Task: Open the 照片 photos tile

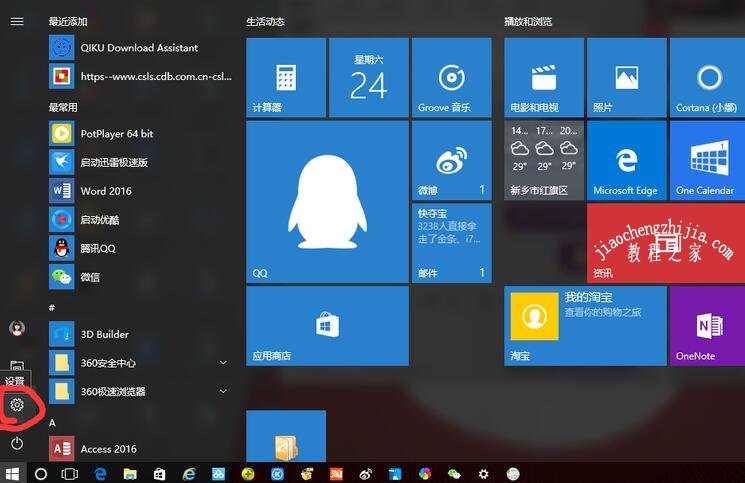Action: [x=627, y=77]
